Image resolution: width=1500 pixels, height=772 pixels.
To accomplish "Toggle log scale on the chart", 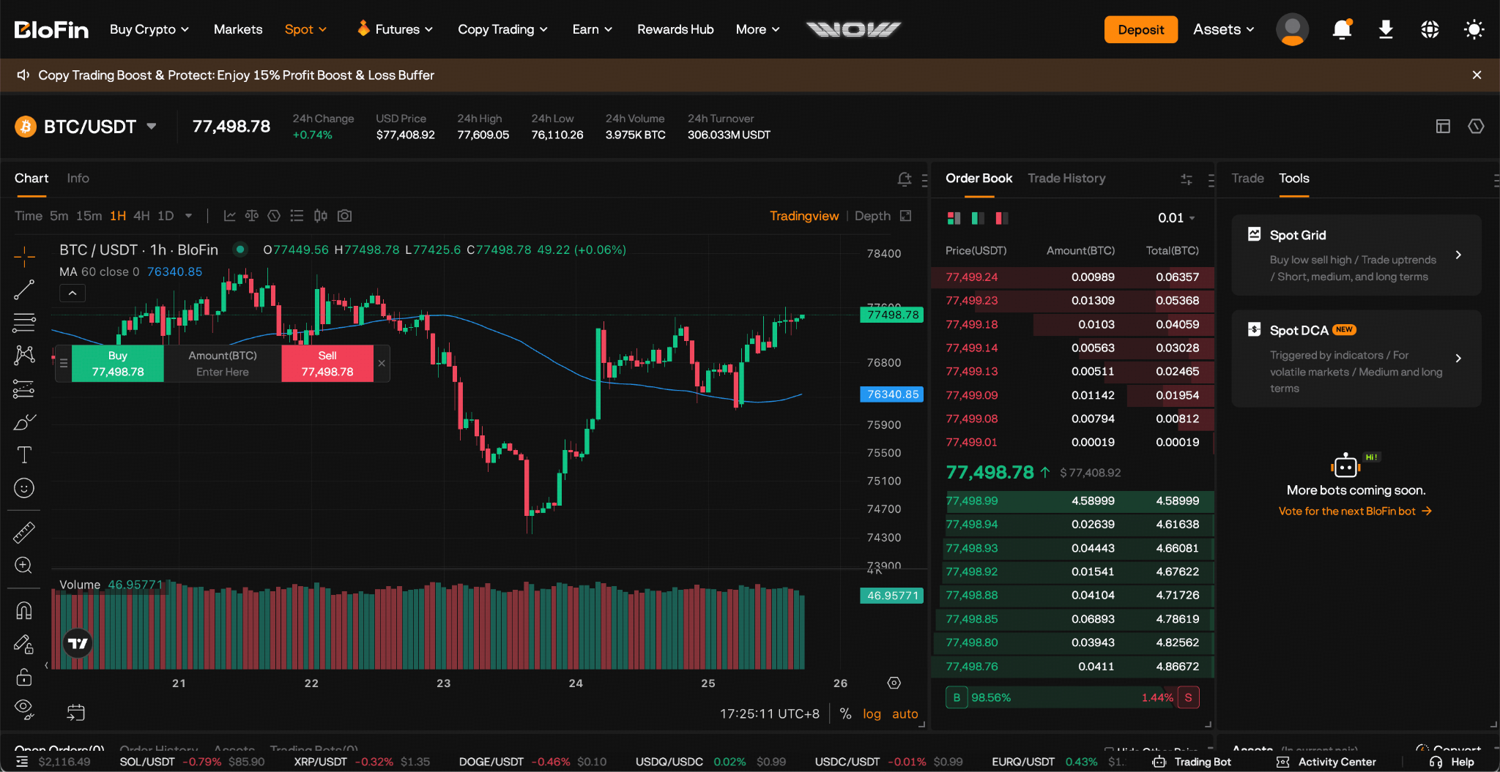I will 872,714.
